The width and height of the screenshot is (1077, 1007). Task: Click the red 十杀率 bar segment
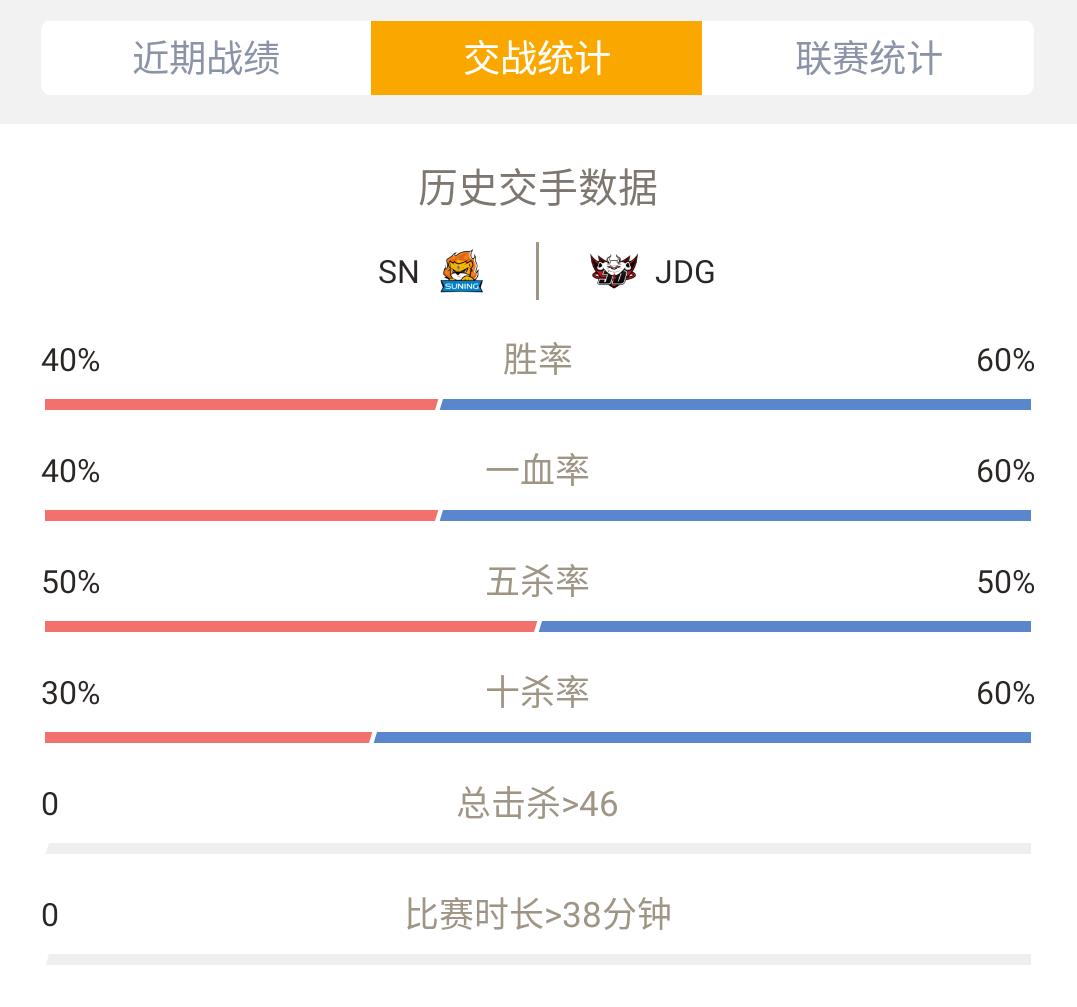tap(208, 738)
